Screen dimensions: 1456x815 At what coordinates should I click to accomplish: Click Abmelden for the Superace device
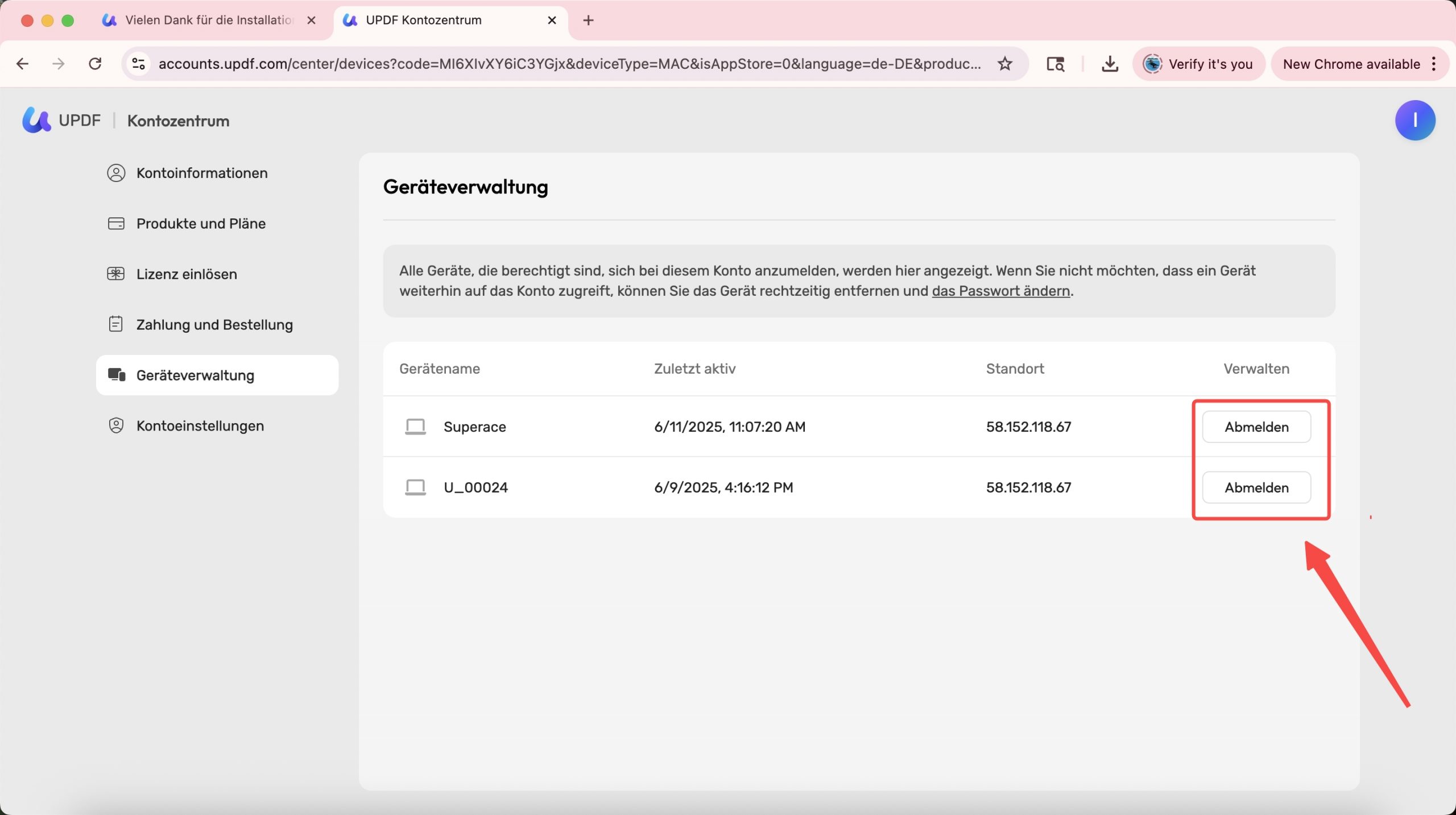[1256, 427]
